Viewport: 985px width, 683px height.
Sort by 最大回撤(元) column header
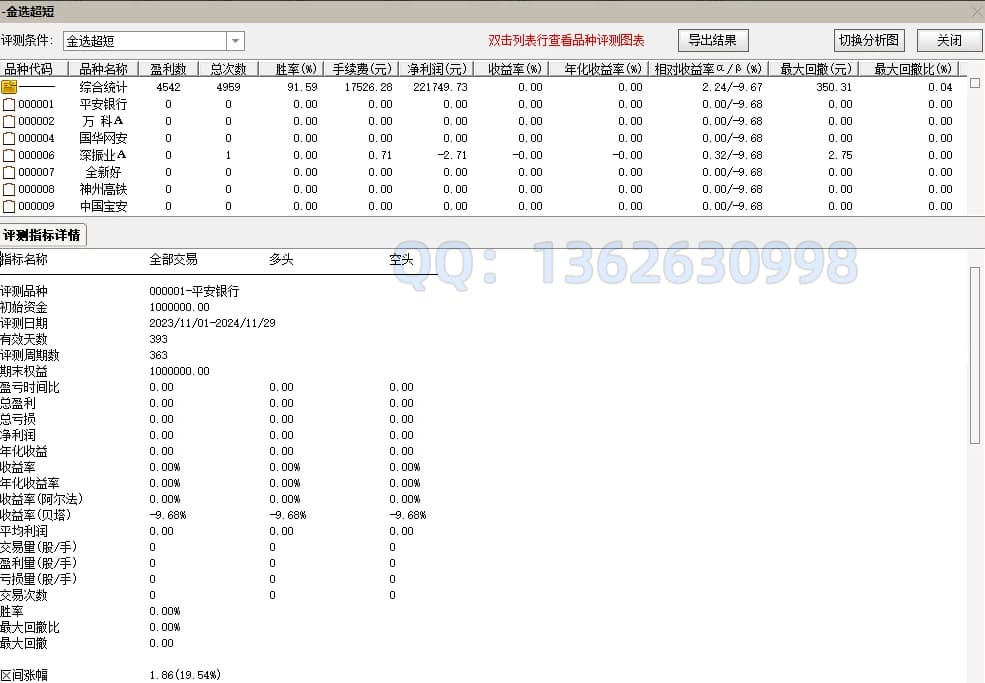(815, 68)
